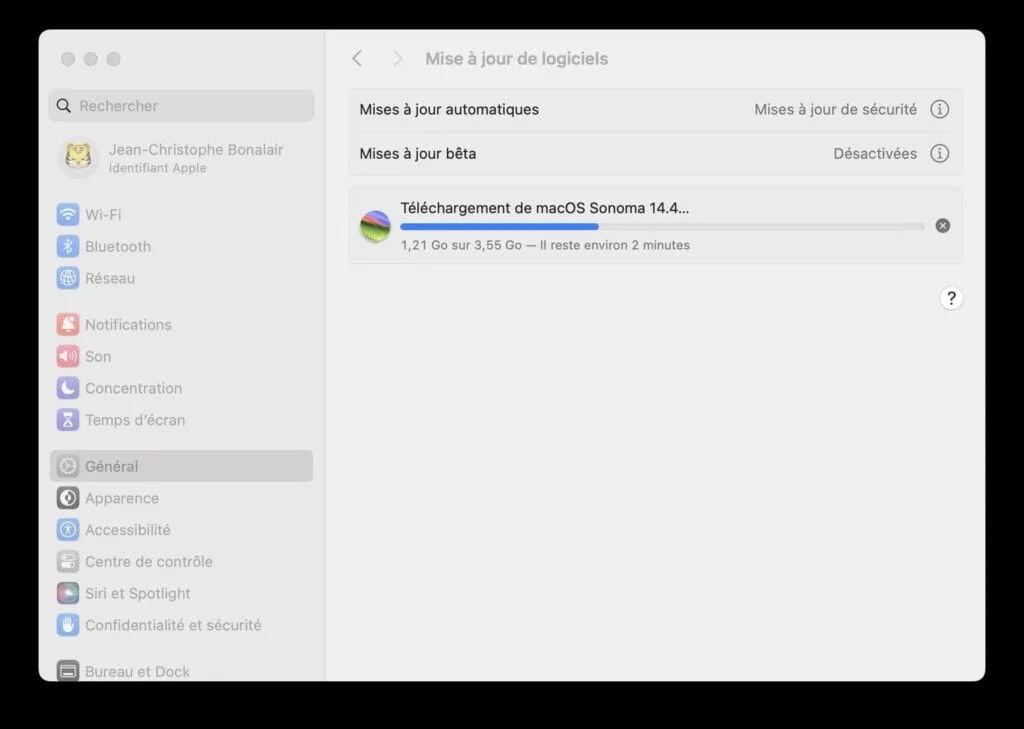Navigate back with the left chevron
The height and width of the screenshot is (729, 1024).
point(357,58)
